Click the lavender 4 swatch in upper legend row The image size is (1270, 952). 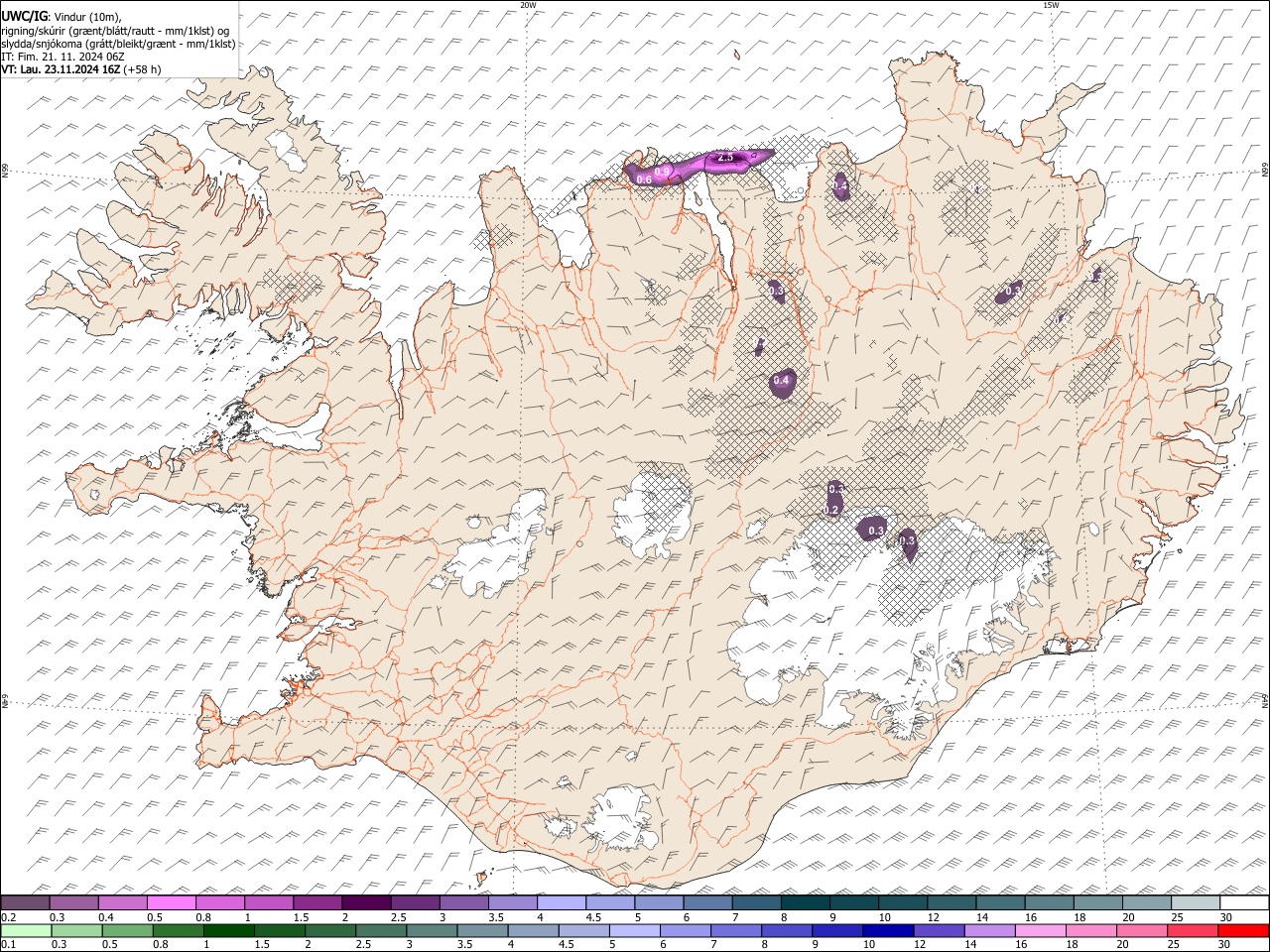(561, 902)
